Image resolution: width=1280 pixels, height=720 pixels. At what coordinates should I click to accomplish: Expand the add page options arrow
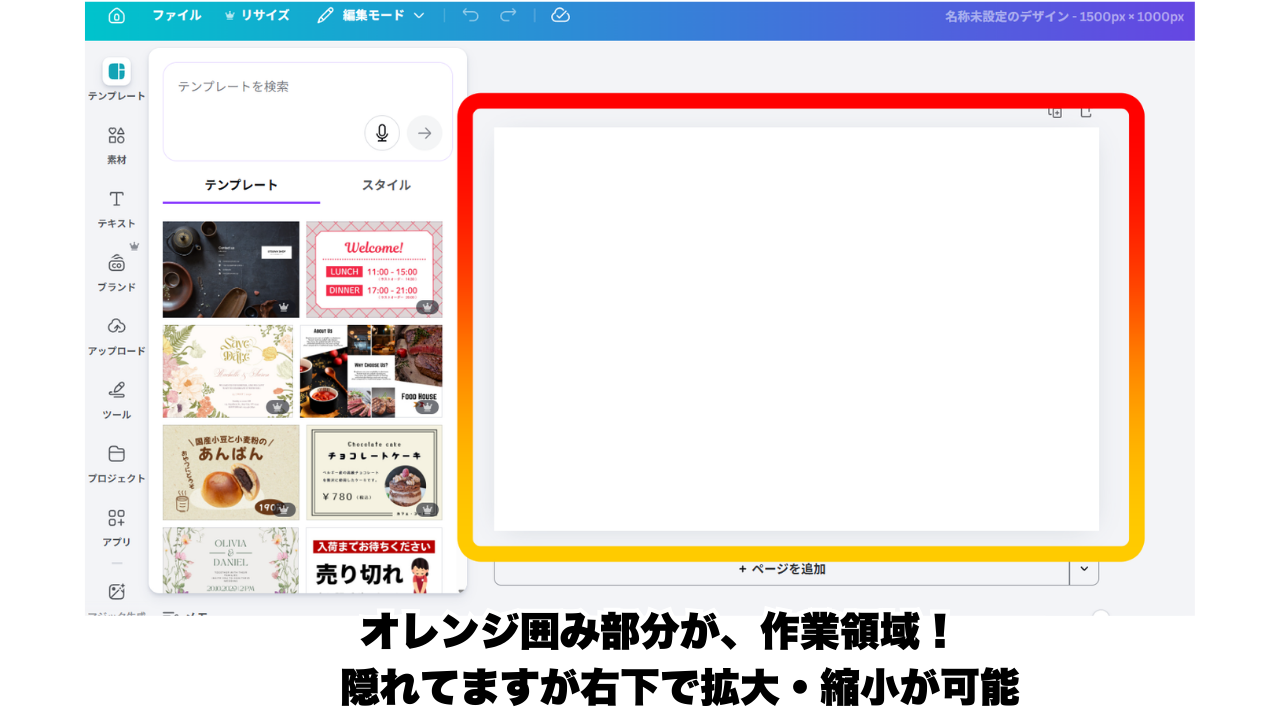1085,569
